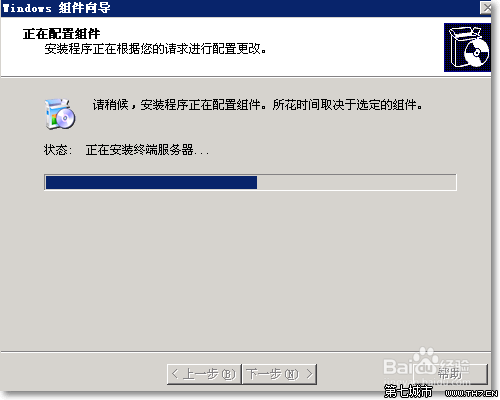Image resolution: width=500 pixels, height=400 pixels.
Task: Click the Baidu 经验 watermark logo
Action: [x=426, y=365]
